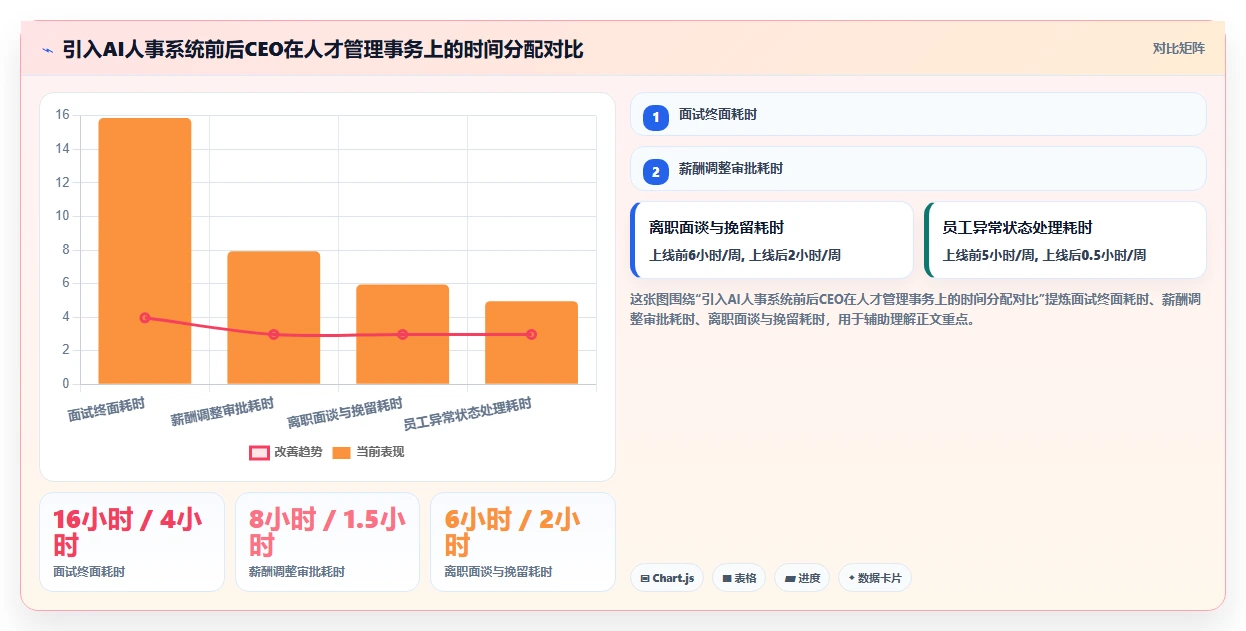Viewport: 1246px width, 631px height.
Task: Click the orange bar for 员工异常状态处理耗时
Action: tap(531, 343)
